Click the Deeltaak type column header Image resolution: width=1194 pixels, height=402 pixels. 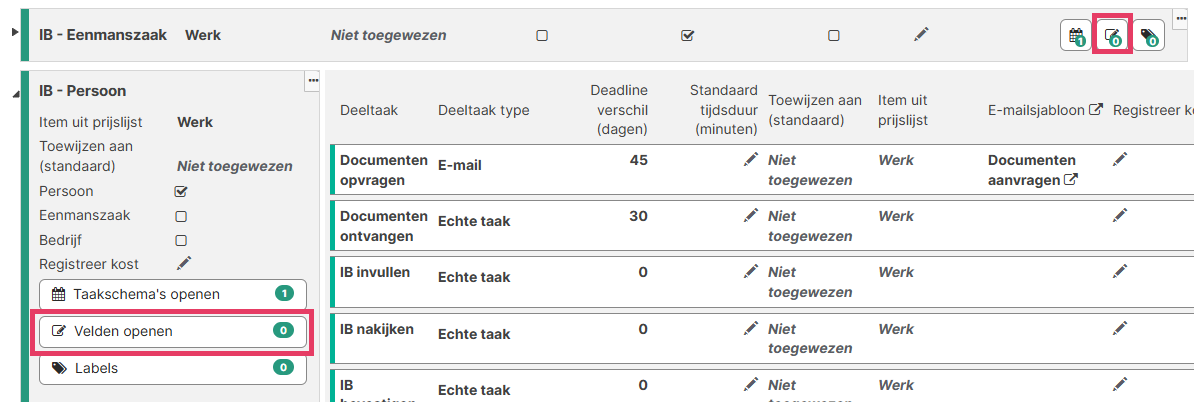(x=483, y=110)
